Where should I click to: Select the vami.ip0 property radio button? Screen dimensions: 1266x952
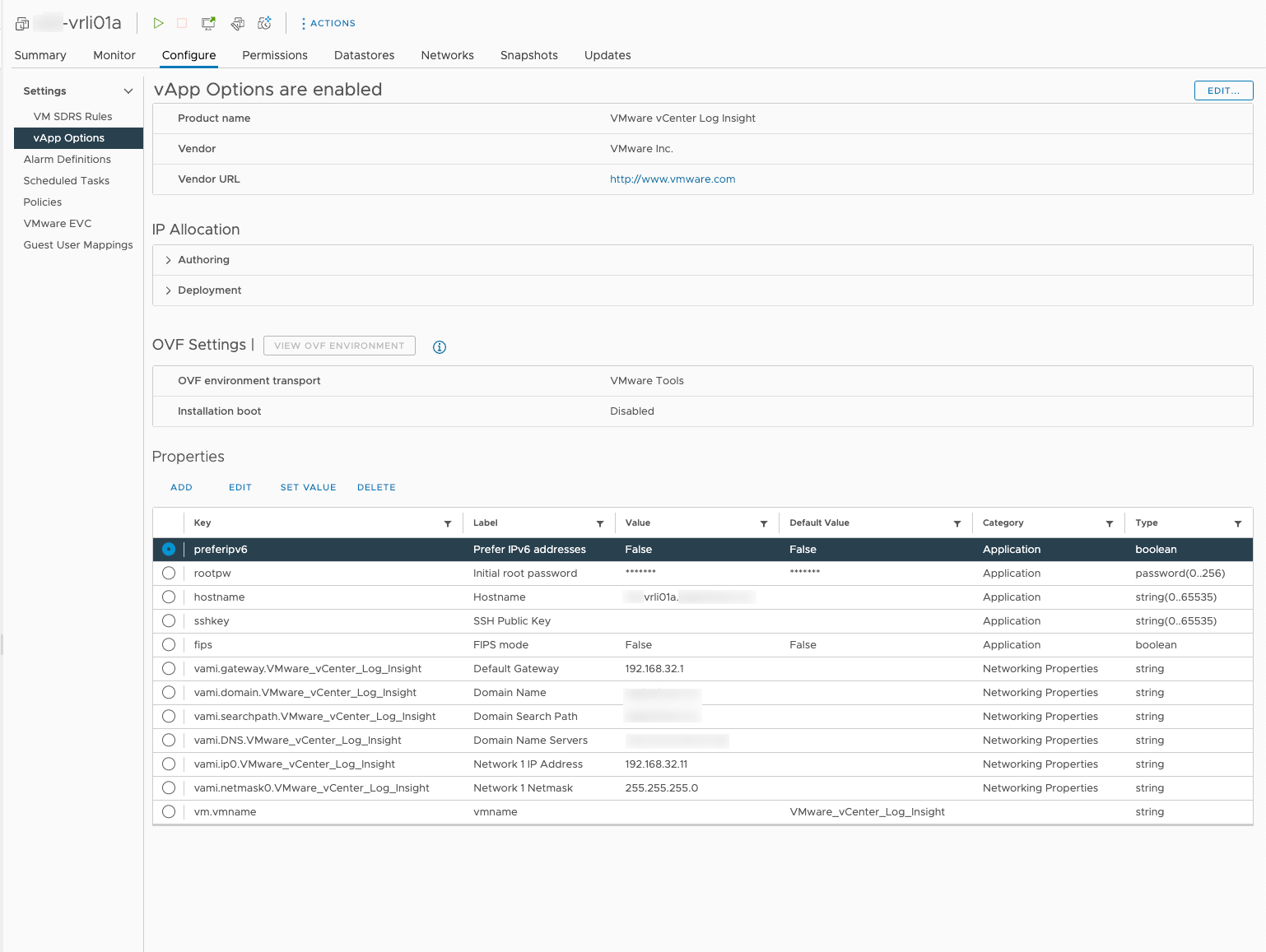click(169, 764)
